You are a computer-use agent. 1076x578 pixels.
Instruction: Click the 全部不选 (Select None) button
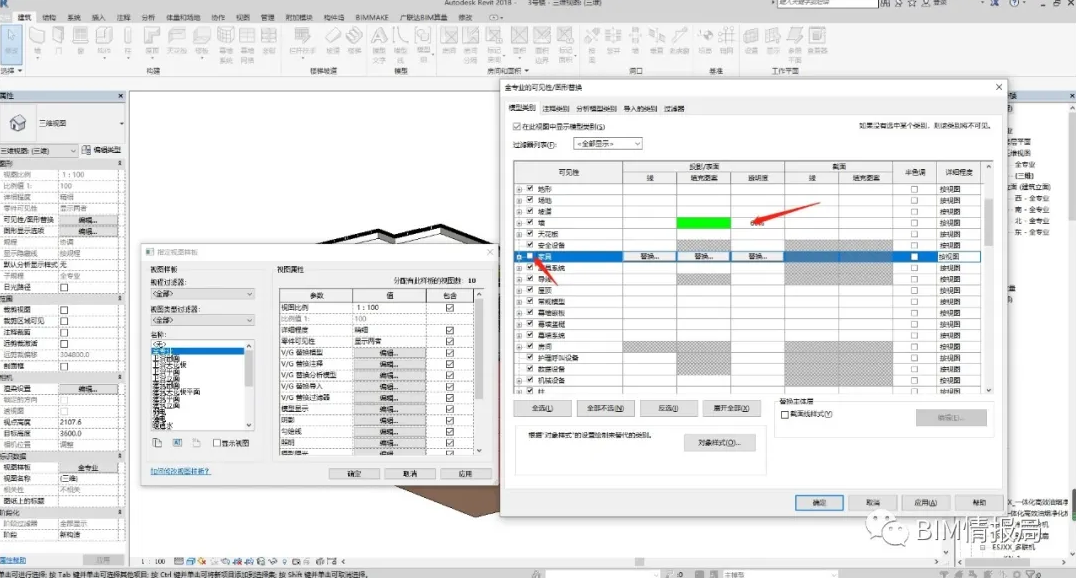click(605, 408)
